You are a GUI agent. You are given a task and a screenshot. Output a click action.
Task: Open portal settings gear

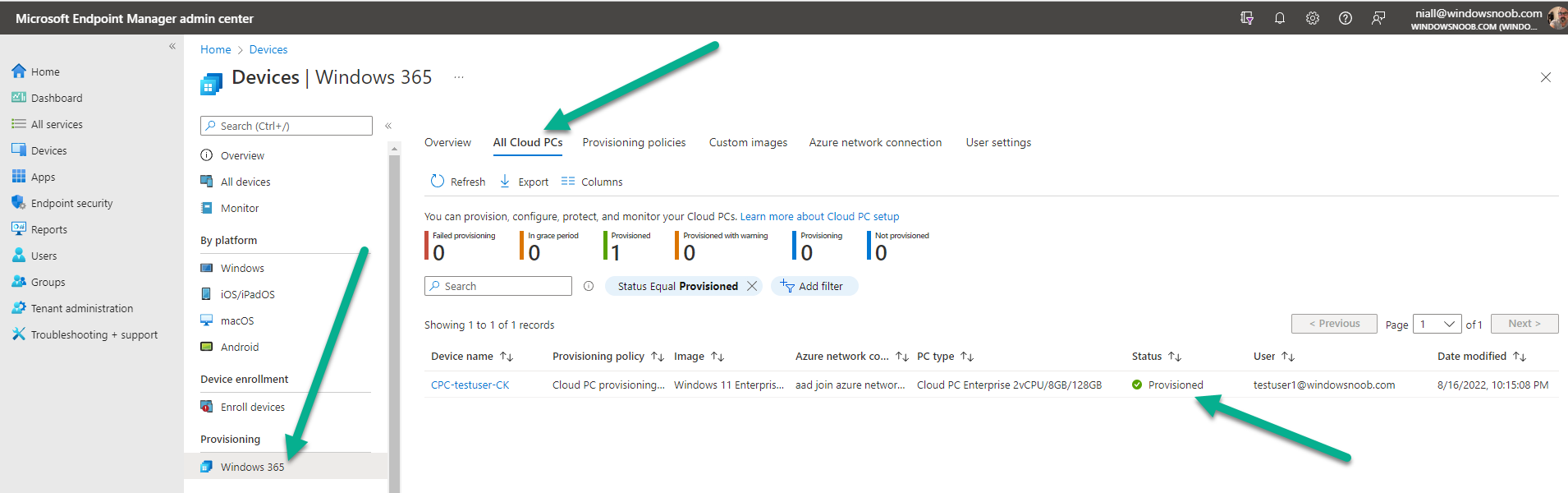click(1313, 18)
